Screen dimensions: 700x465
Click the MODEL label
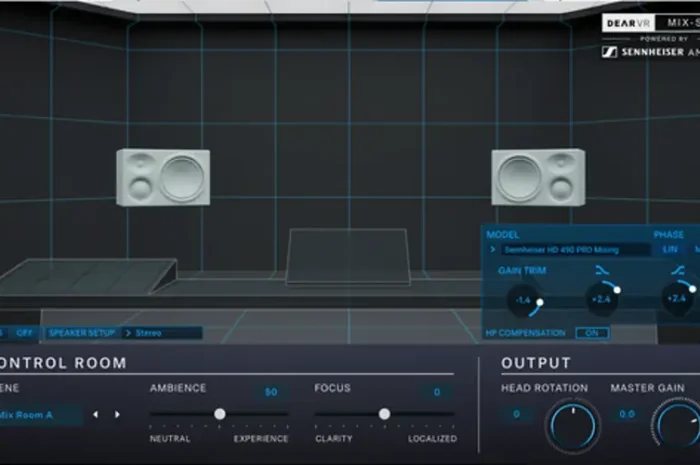click(503, 235)
